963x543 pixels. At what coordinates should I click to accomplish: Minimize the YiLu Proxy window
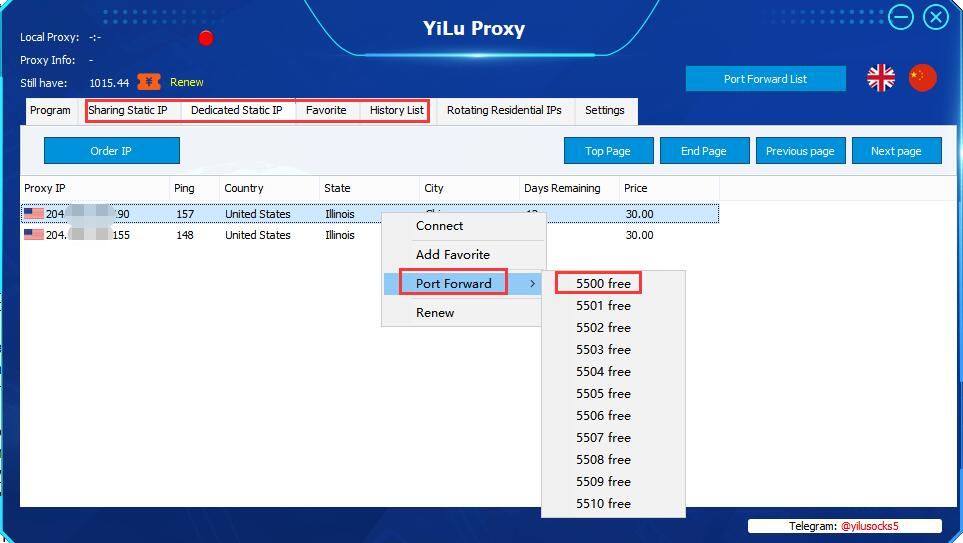900,17
